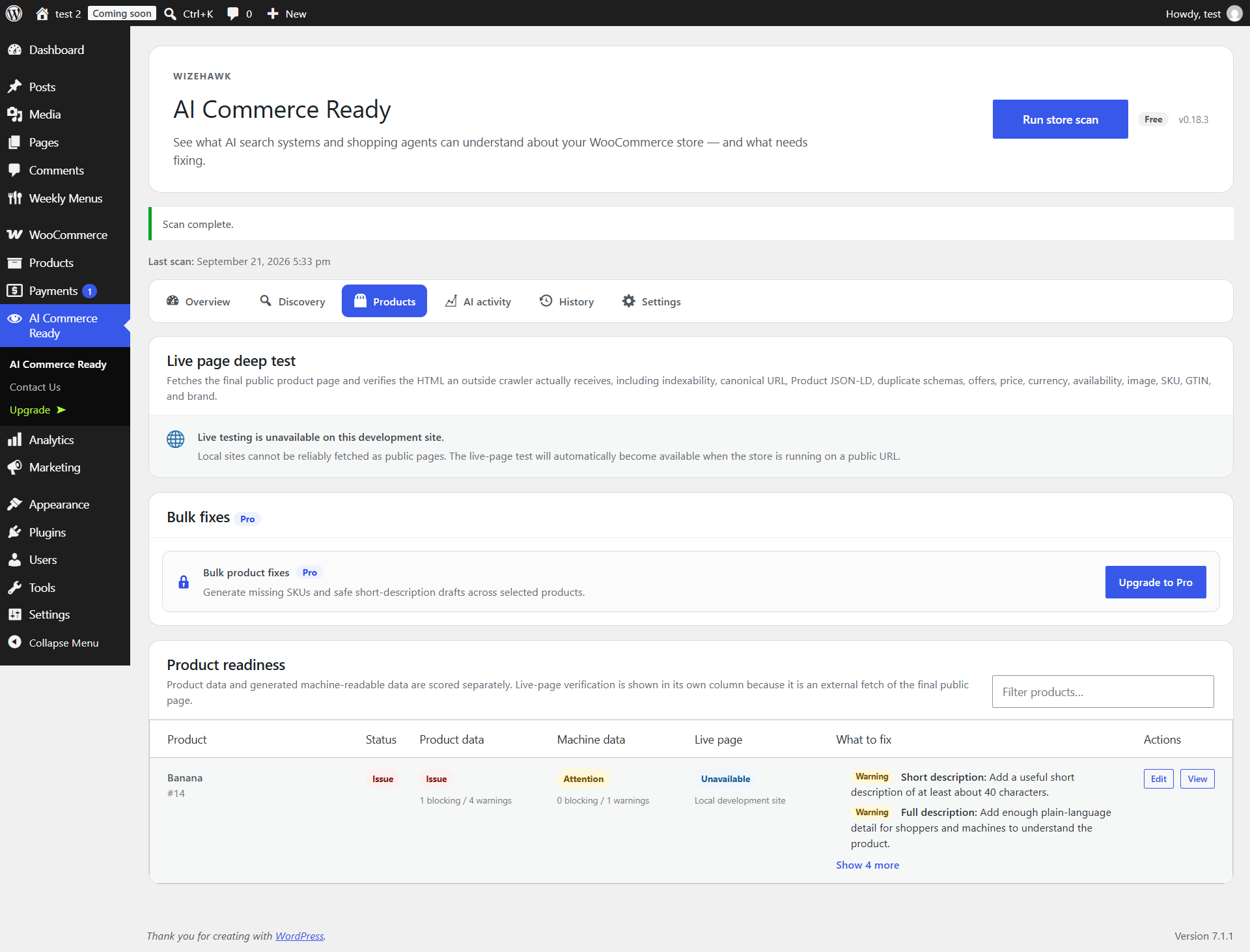
Task: Click the WooCommerce logo icon
Action: (14, 235)
